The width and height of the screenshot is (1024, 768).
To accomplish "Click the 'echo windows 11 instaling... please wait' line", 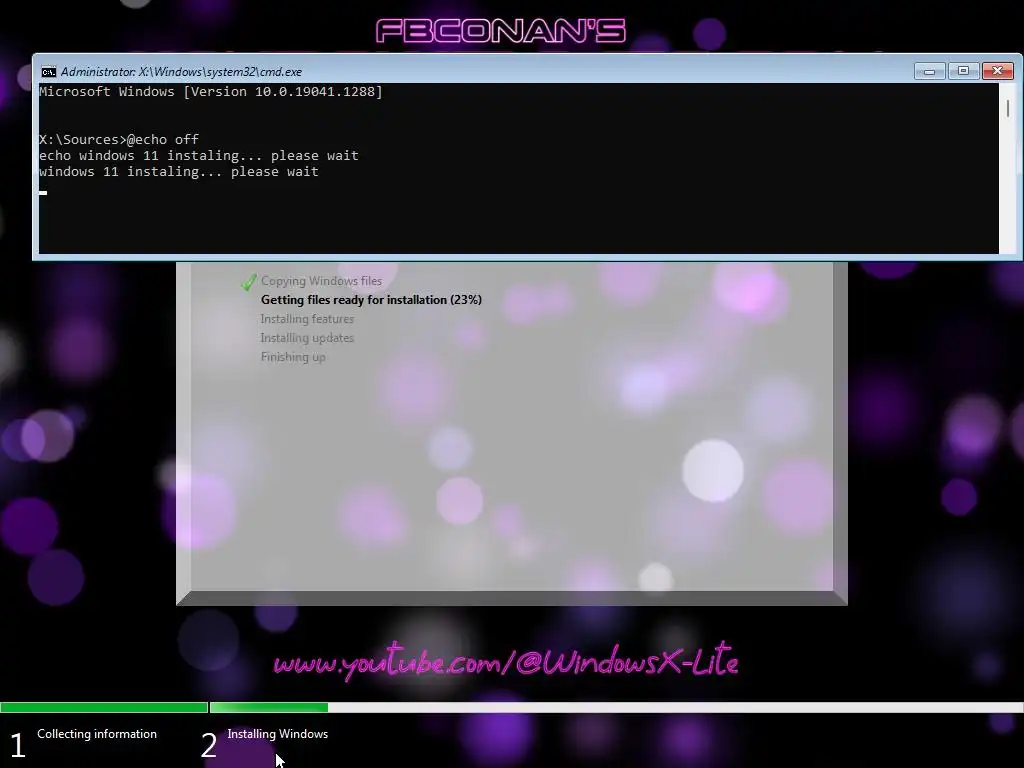I will click(199, 155).
